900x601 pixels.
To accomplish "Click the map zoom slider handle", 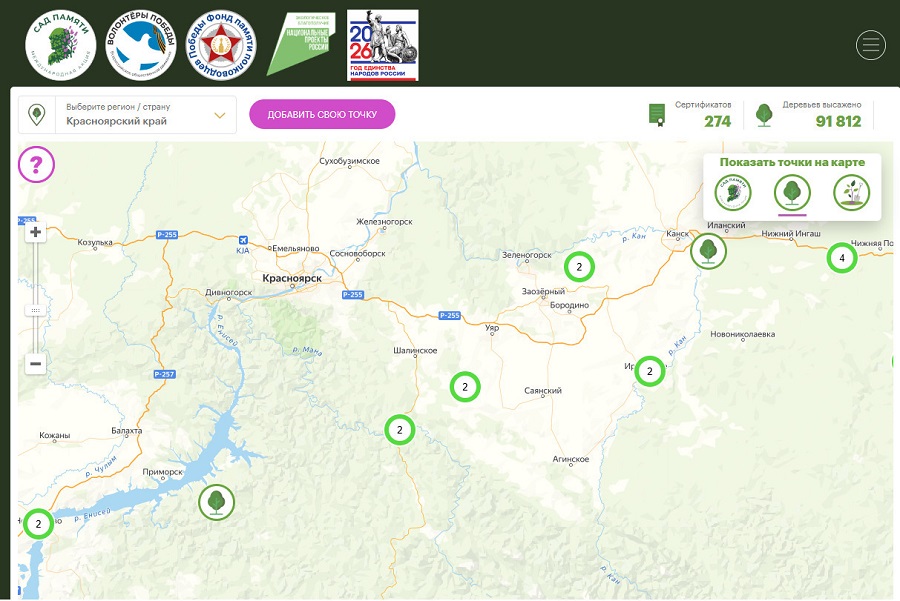I will [x=36, y=310].
